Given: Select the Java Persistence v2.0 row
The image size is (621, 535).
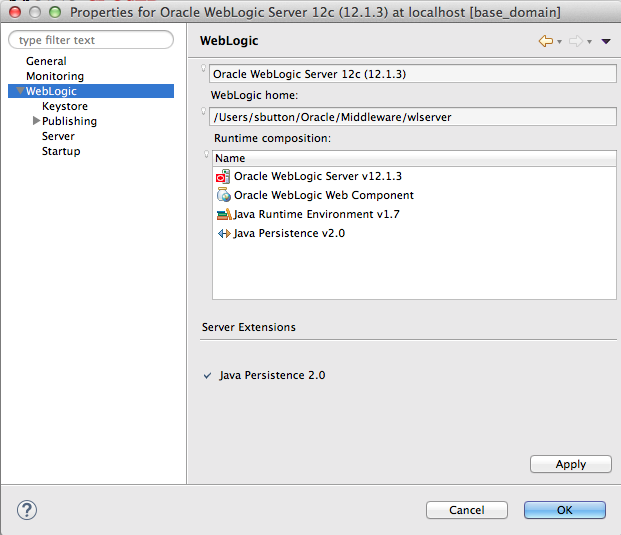Looking at the screenshot, I should point(414,233).
